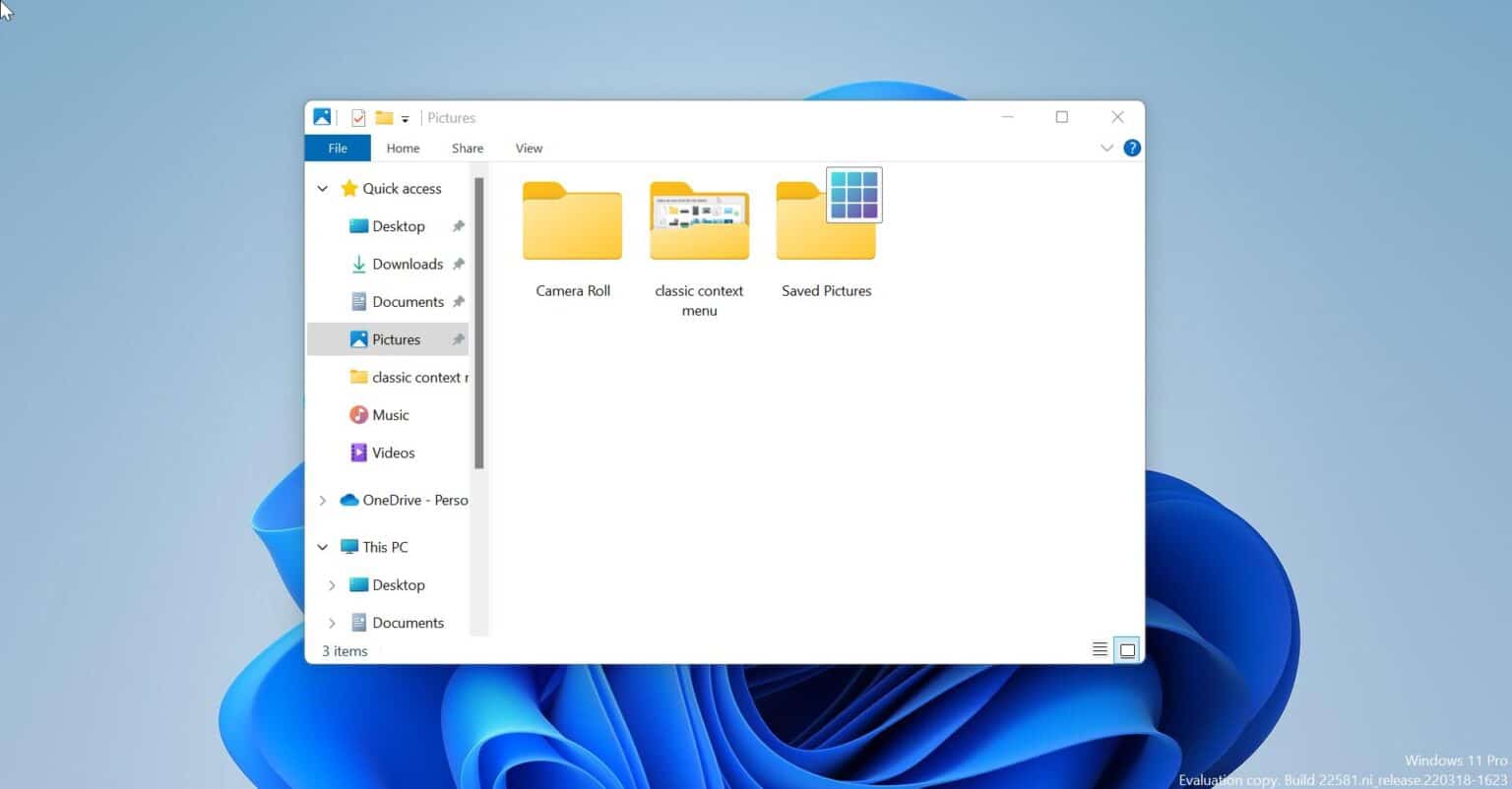The height and width of the screenshot is (789, 1512).
Task: Collapse the Quick access tree node
Action: pyautogui.click(x=323, y=189)
